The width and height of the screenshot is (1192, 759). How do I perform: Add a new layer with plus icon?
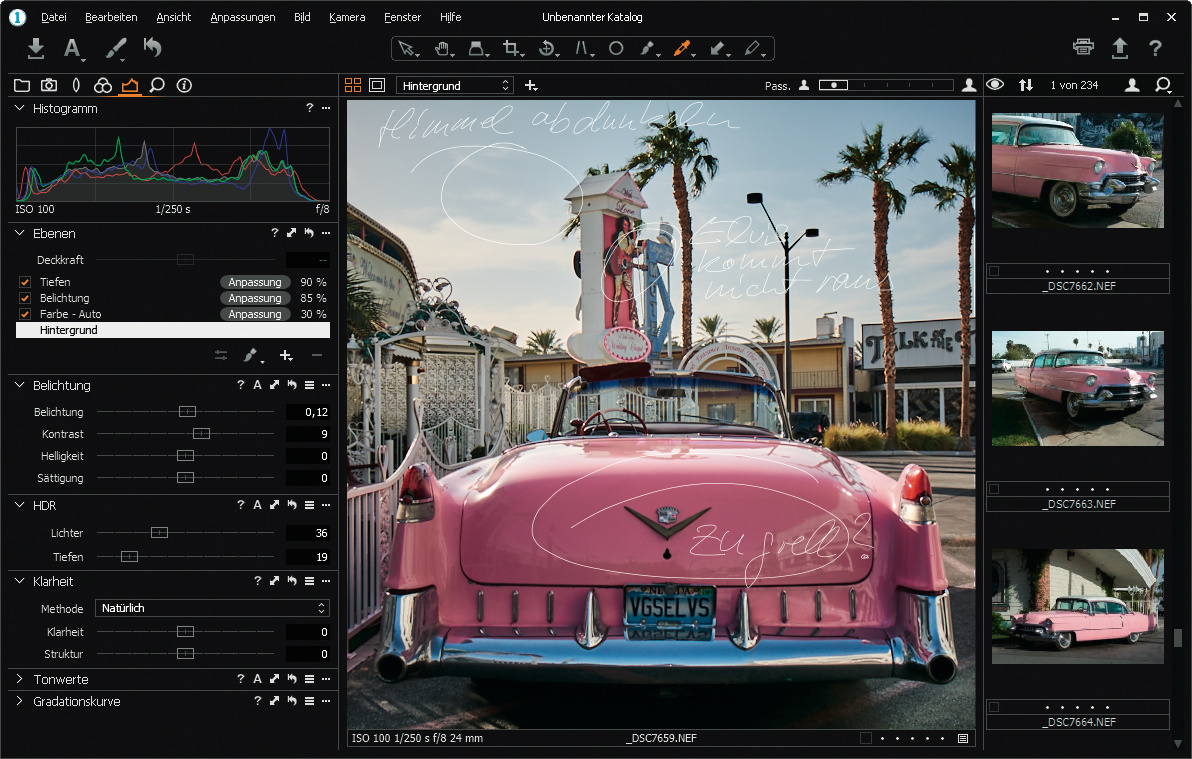coord(286,355)
